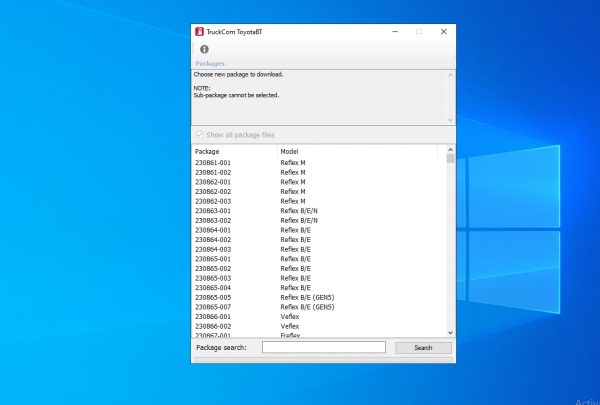Select package 230864-002
This screenshot has width=600, height=405.
point(319,240)
